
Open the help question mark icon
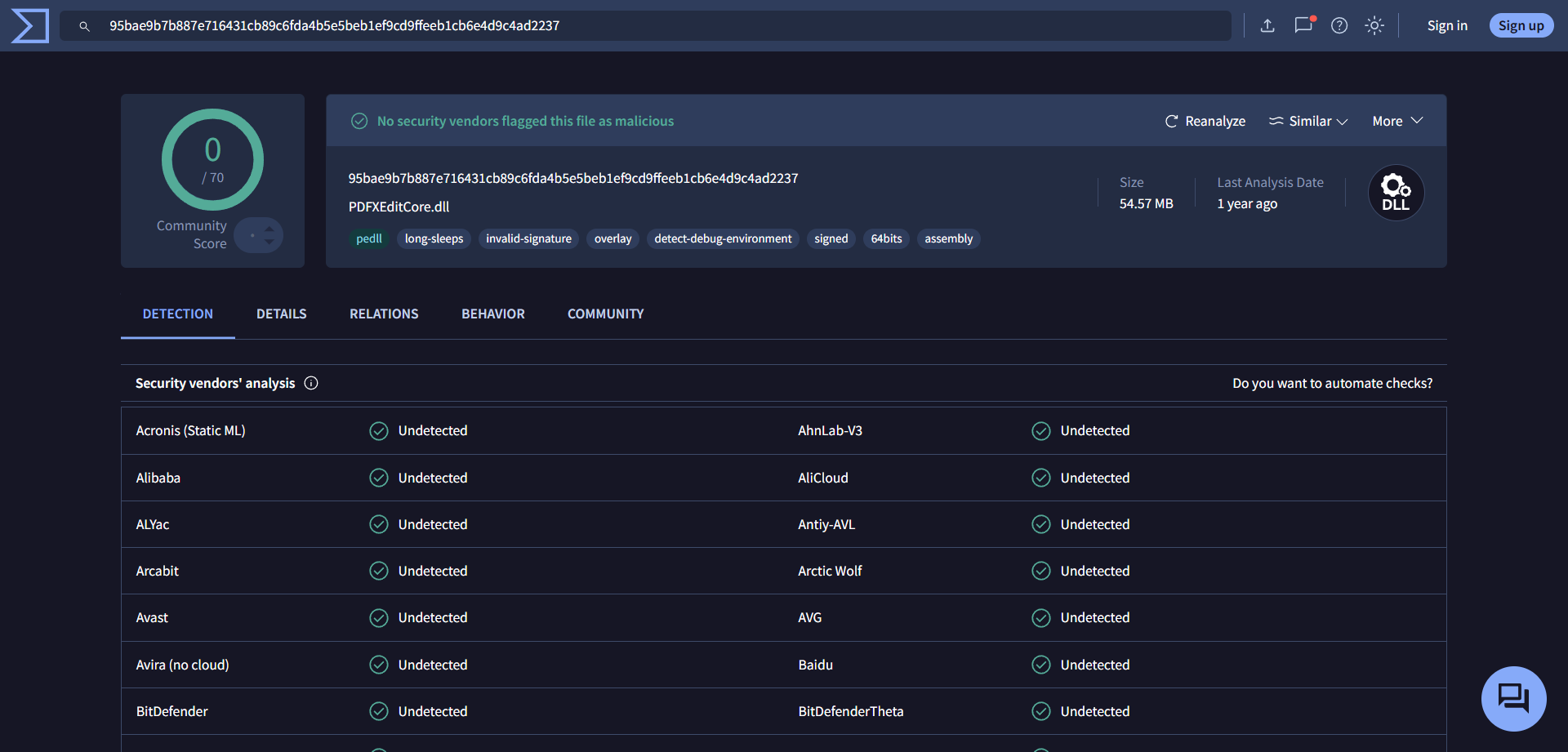click(1339, 26)
